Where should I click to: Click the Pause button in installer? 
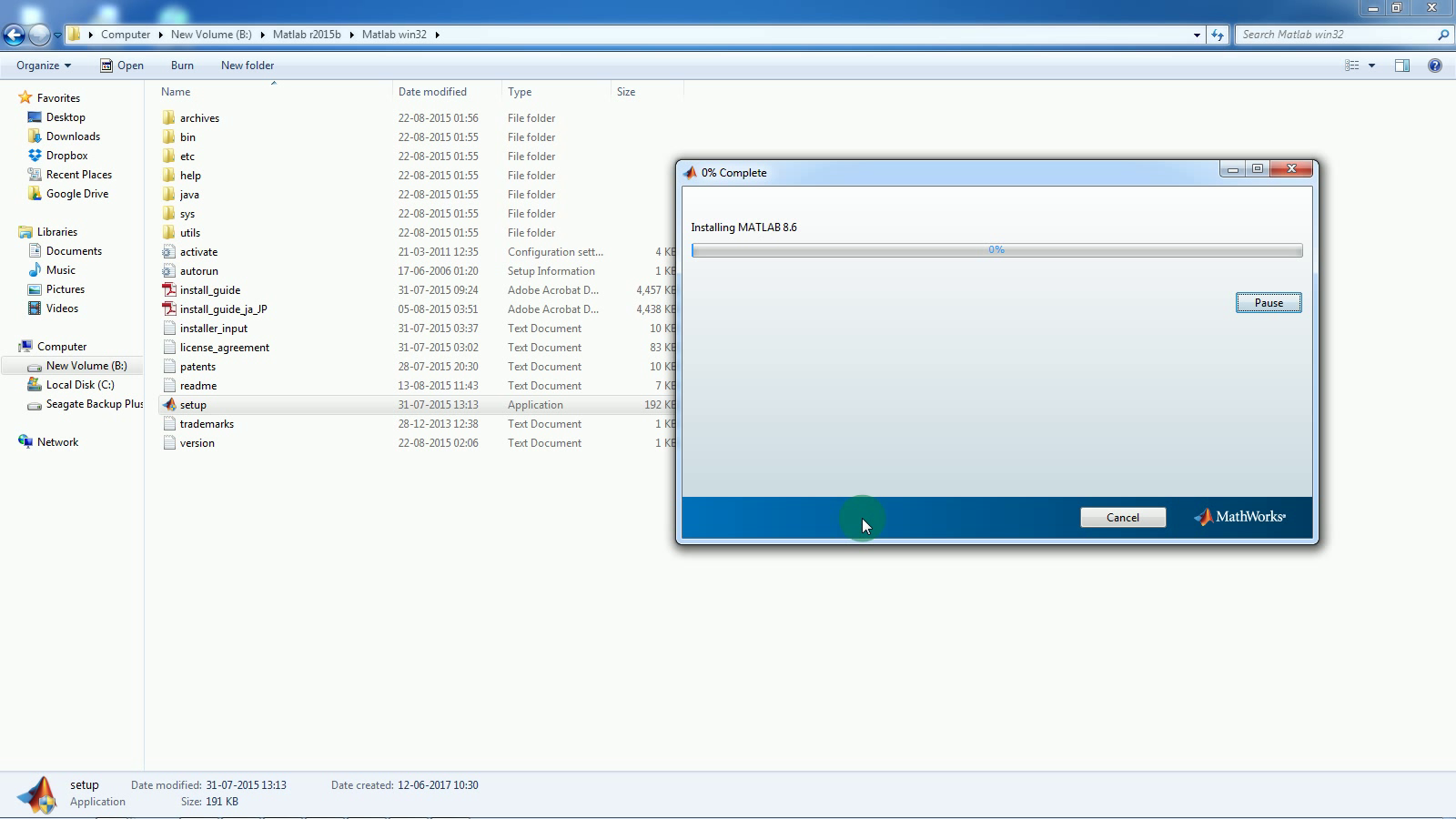coord(1269,303)
